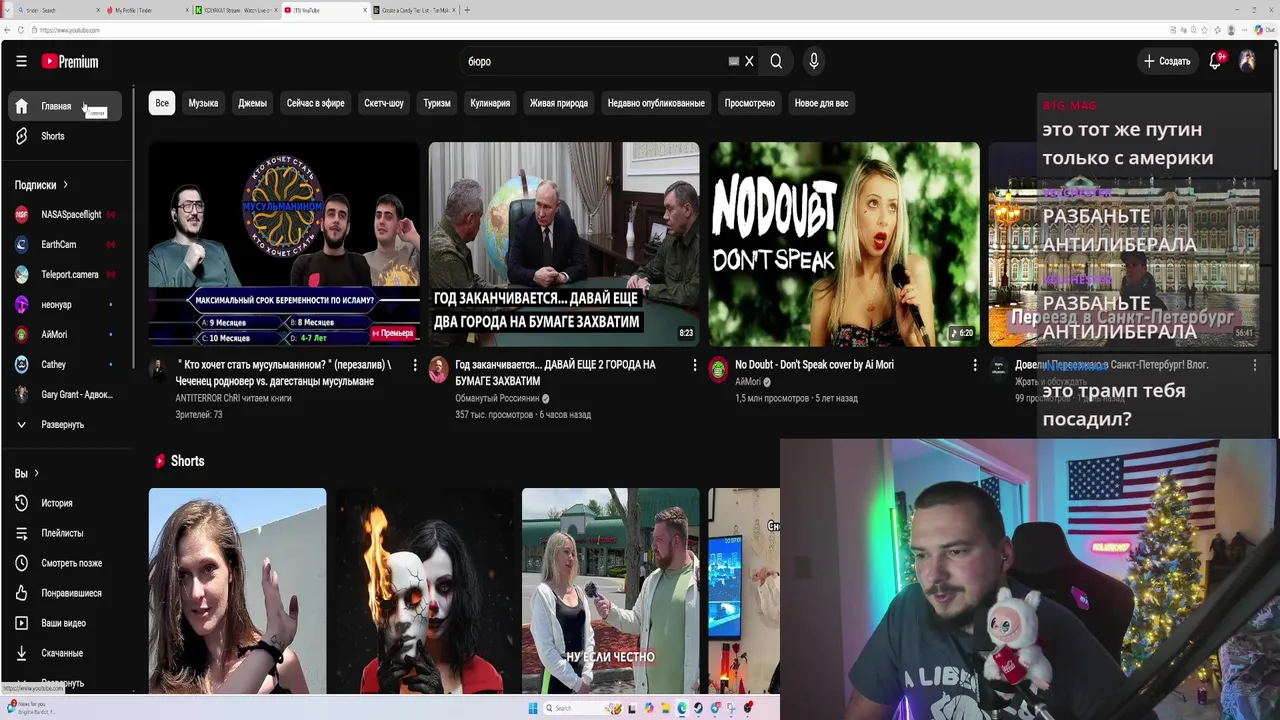The height and width of the screenshot is (720, 1280).
Task: Select the Туризм filter chip
Action: pyautogui.click(x=437, y=103)
